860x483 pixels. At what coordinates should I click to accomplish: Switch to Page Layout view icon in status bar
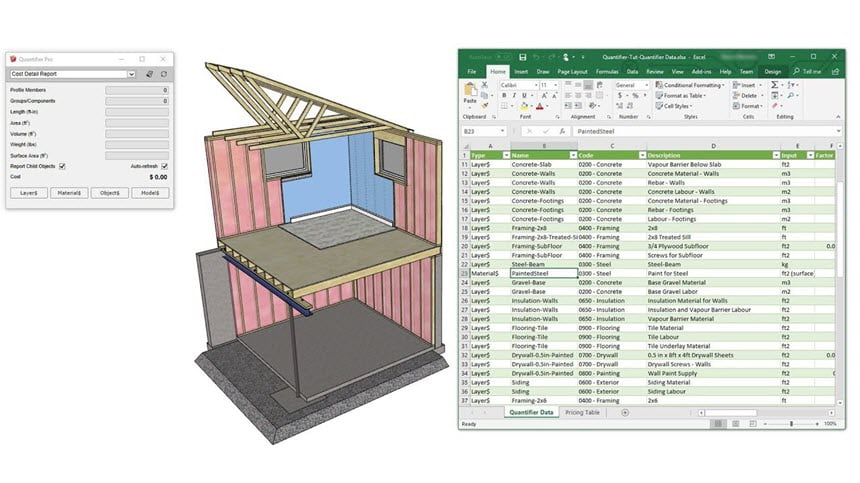click(735, 424)
